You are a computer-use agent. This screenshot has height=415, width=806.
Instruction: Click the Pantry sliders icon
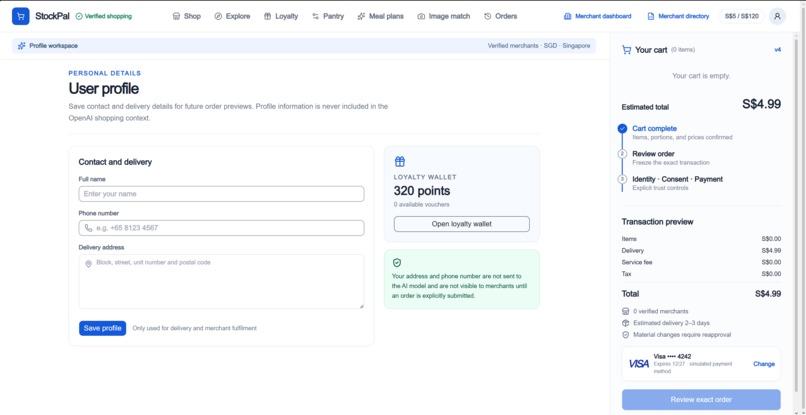pyautogui.click(x=315, y=16)
